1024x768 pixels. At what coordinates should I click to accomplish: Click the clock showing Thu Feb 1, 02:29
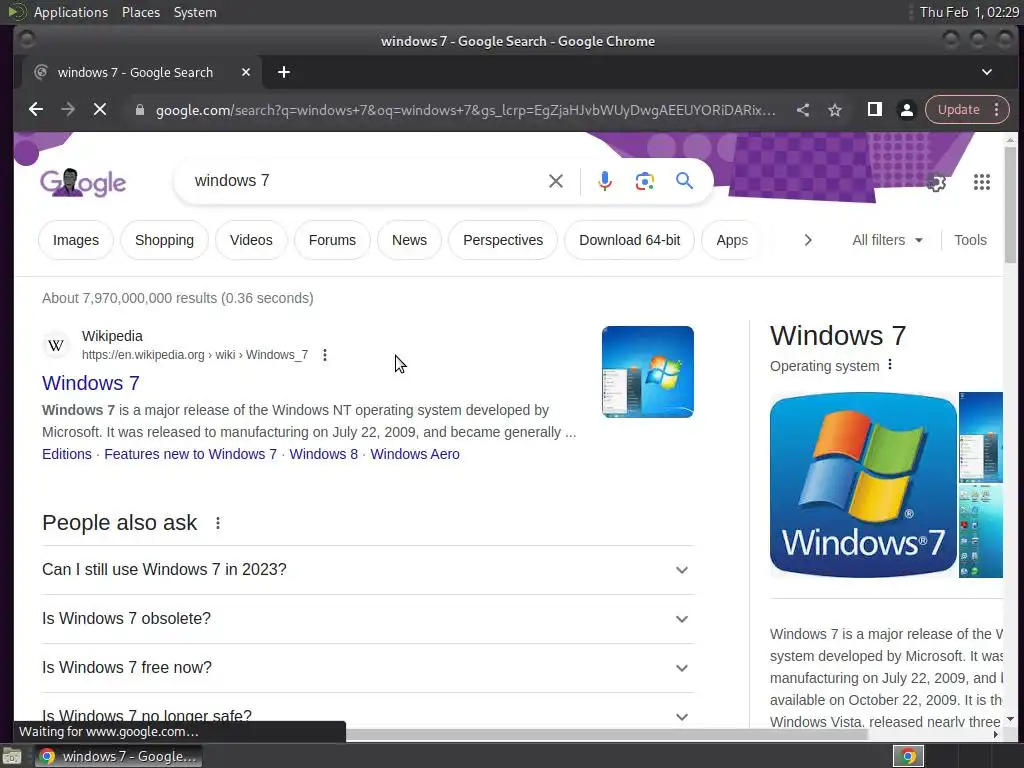[969, 12]
